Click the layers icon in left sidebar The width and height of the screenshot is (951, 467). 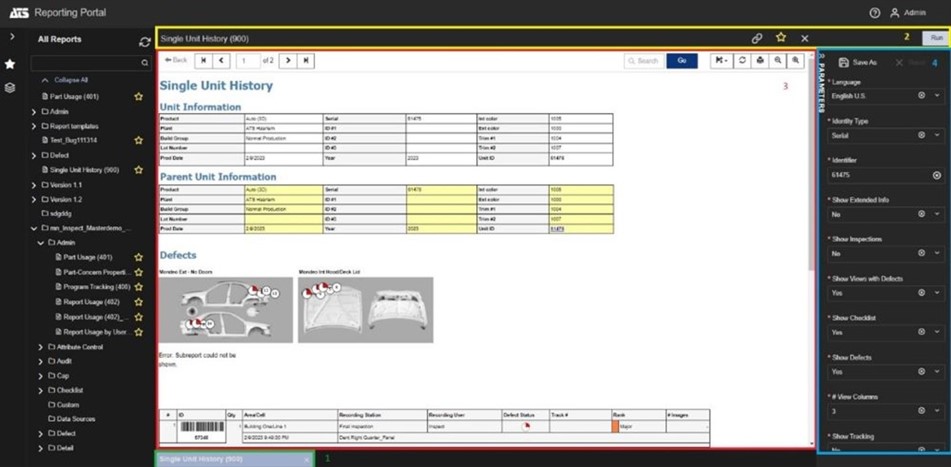tap(10, 88)
